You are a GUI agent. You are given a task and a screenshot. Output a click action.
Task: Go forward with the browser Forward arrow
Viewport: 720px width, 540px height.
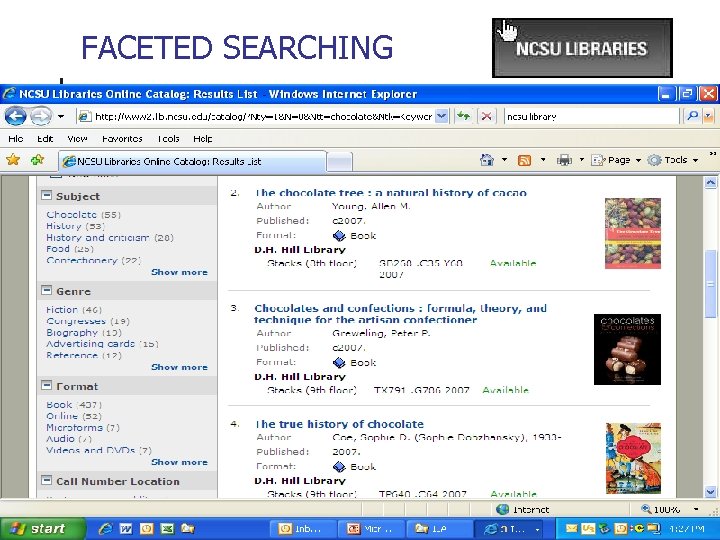pos(41,116)
